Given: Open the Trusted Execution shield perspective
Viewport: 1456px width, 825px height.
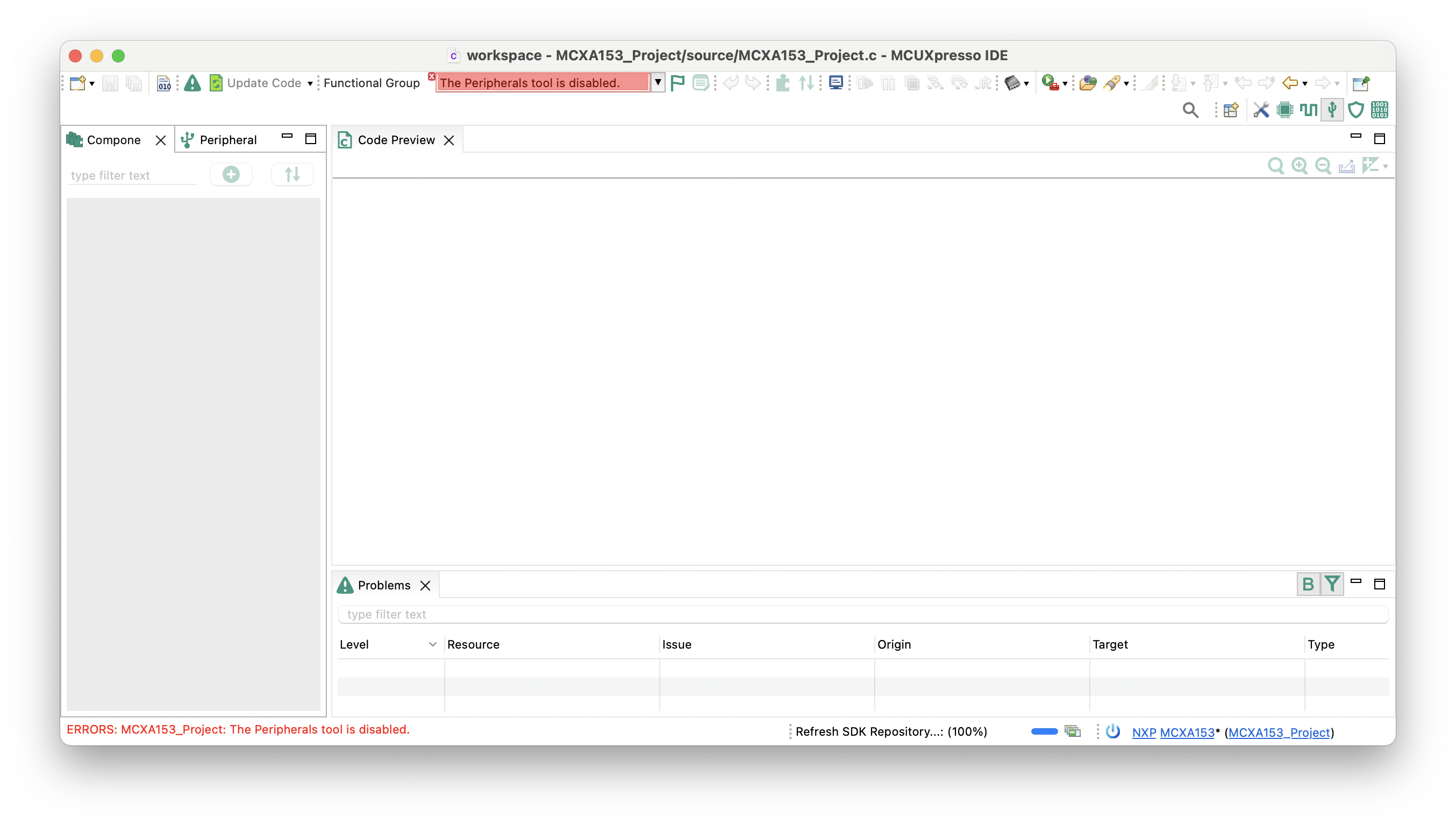Looking at the screenshot, I should (1356, 110).
